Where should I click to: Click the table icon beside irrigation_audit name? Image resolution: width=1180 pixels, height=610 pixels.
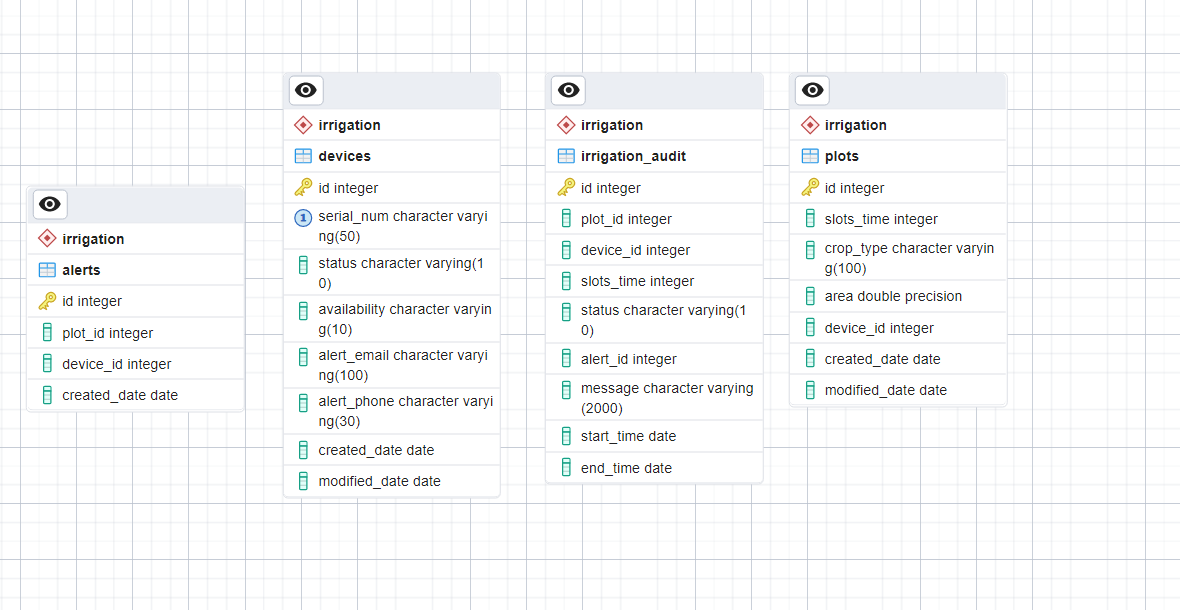coord(565,156)
